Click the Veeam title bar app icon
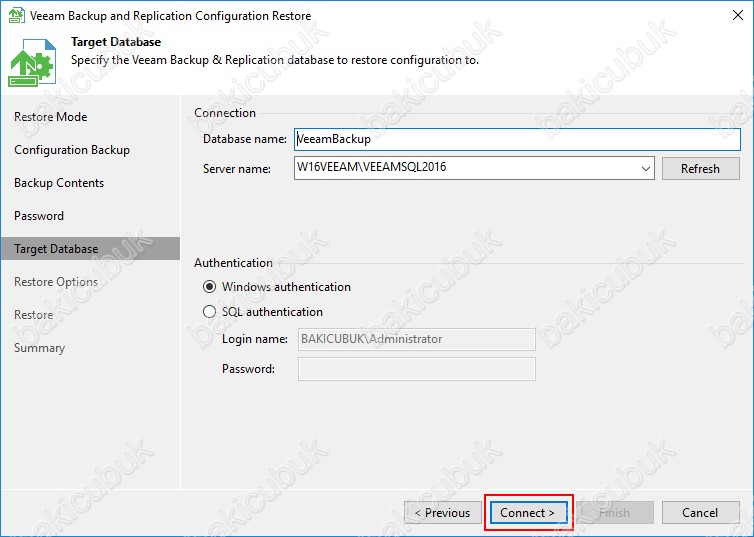Screen dimensions: 754x537 pyautogui.click(x=16, y=15)
